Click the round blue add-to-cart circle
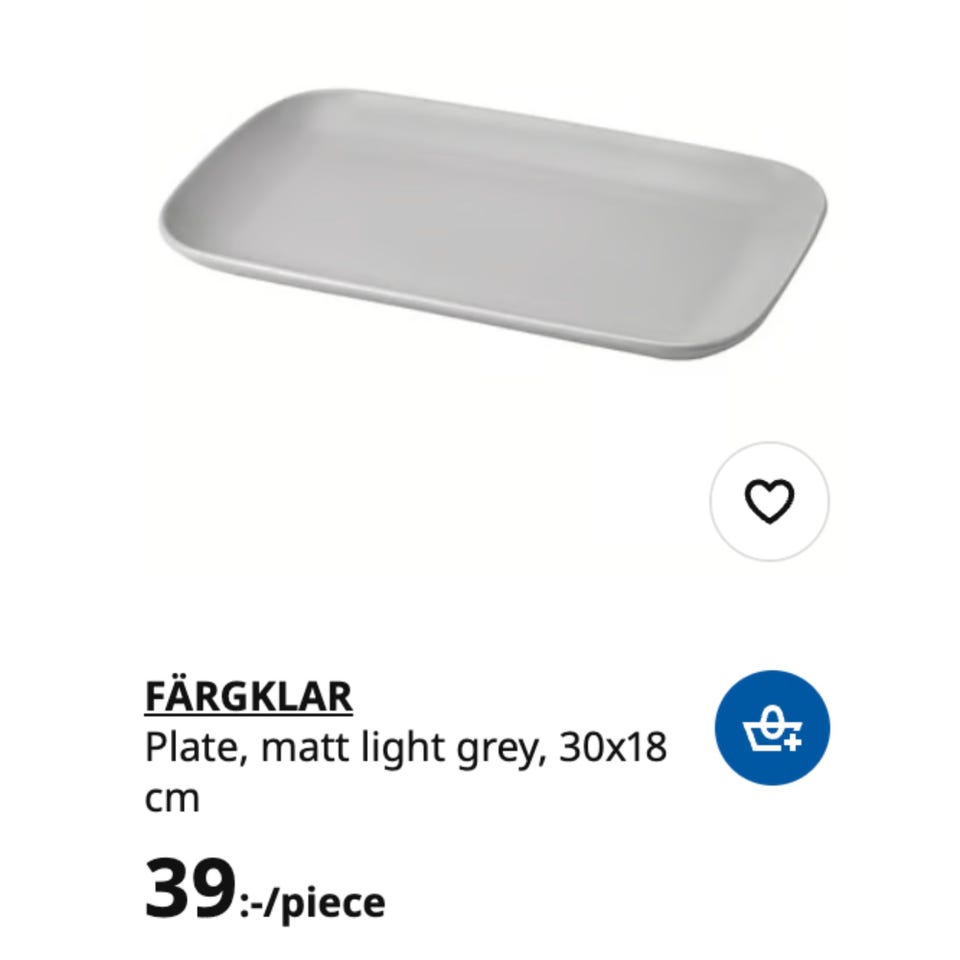This screenshot has height=960, width=960. coord(773,728)
